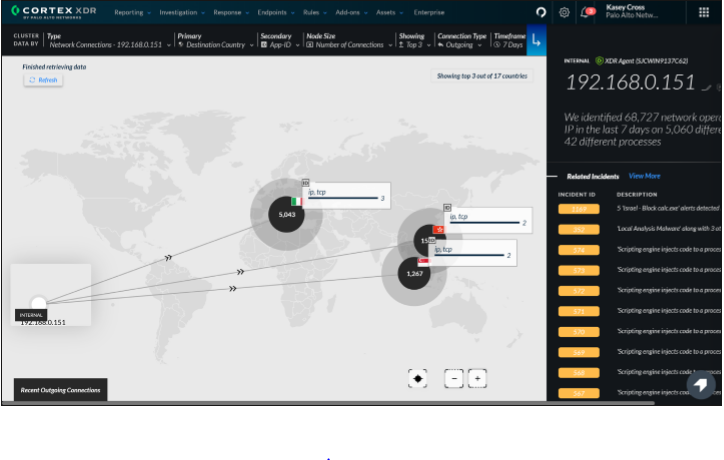Open incident 570

(579, 332)
